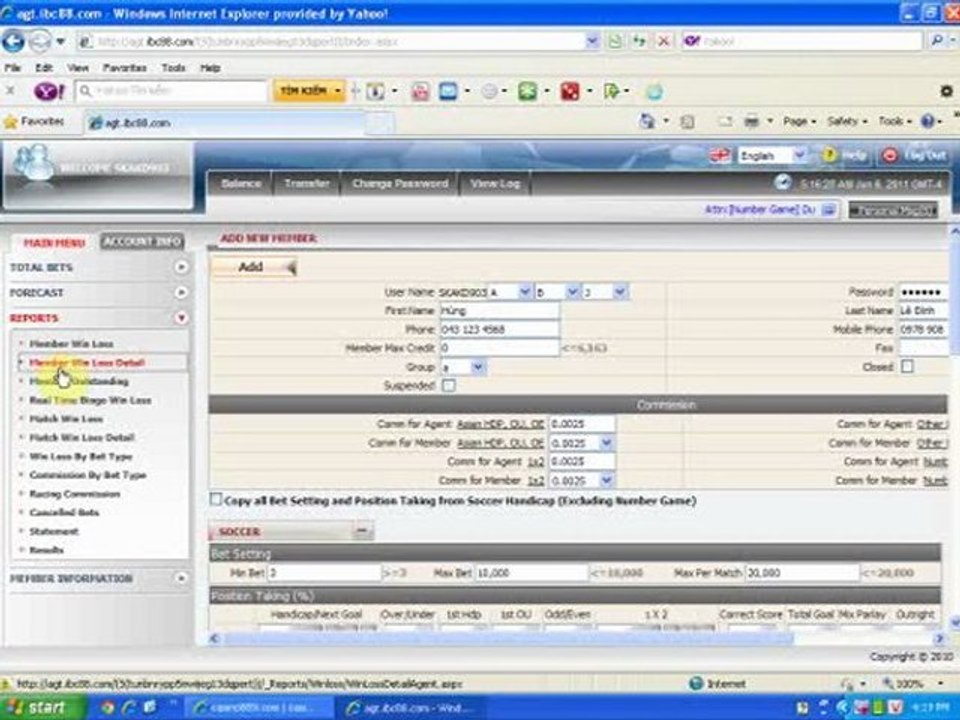Viewport: 960px width, 720px height.
Task: Open Match Win Loss report
Action: (66, 419)
